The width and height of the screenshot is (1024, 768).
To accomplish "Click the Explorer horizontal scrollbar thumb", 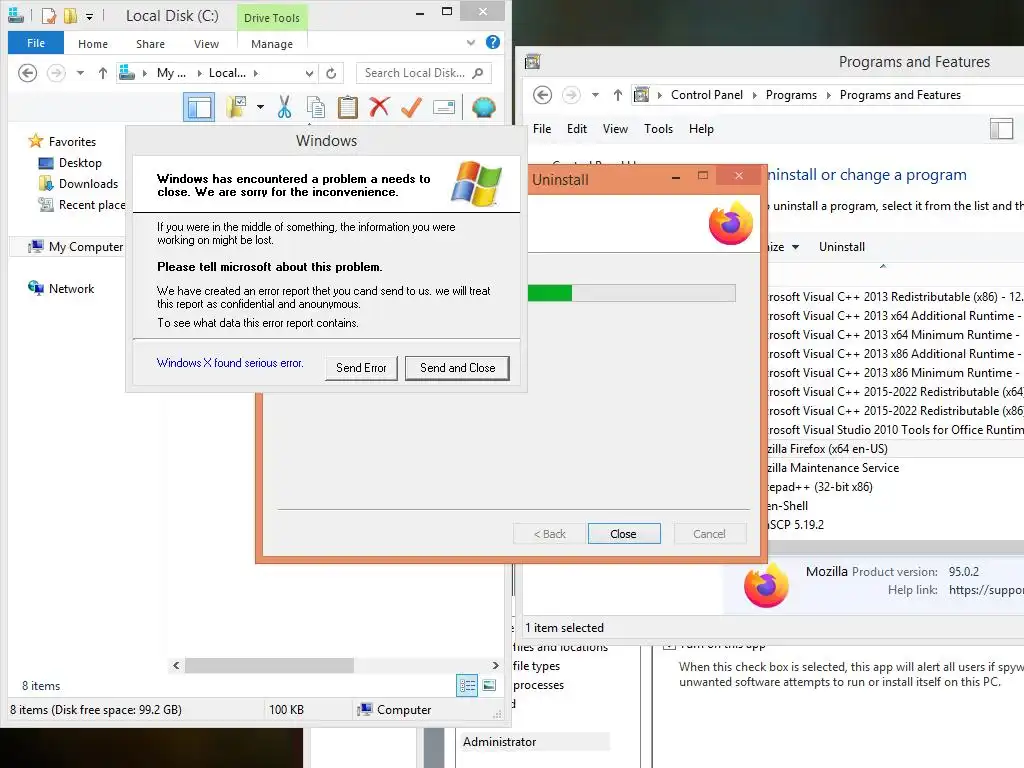I will point(269,665).
